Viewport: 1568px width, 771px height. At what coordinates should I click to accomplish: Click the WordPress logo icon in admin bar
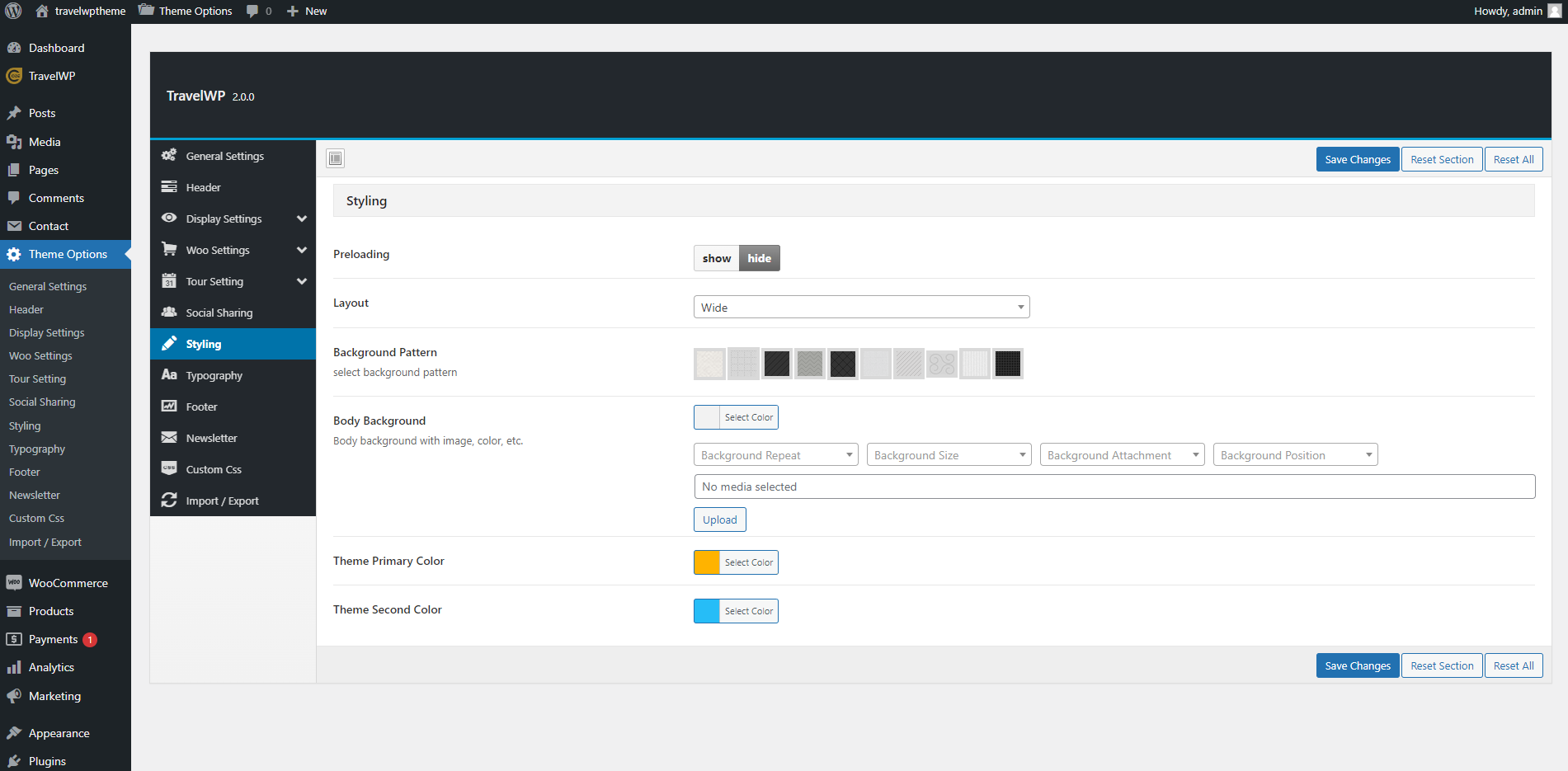point(13,11)
